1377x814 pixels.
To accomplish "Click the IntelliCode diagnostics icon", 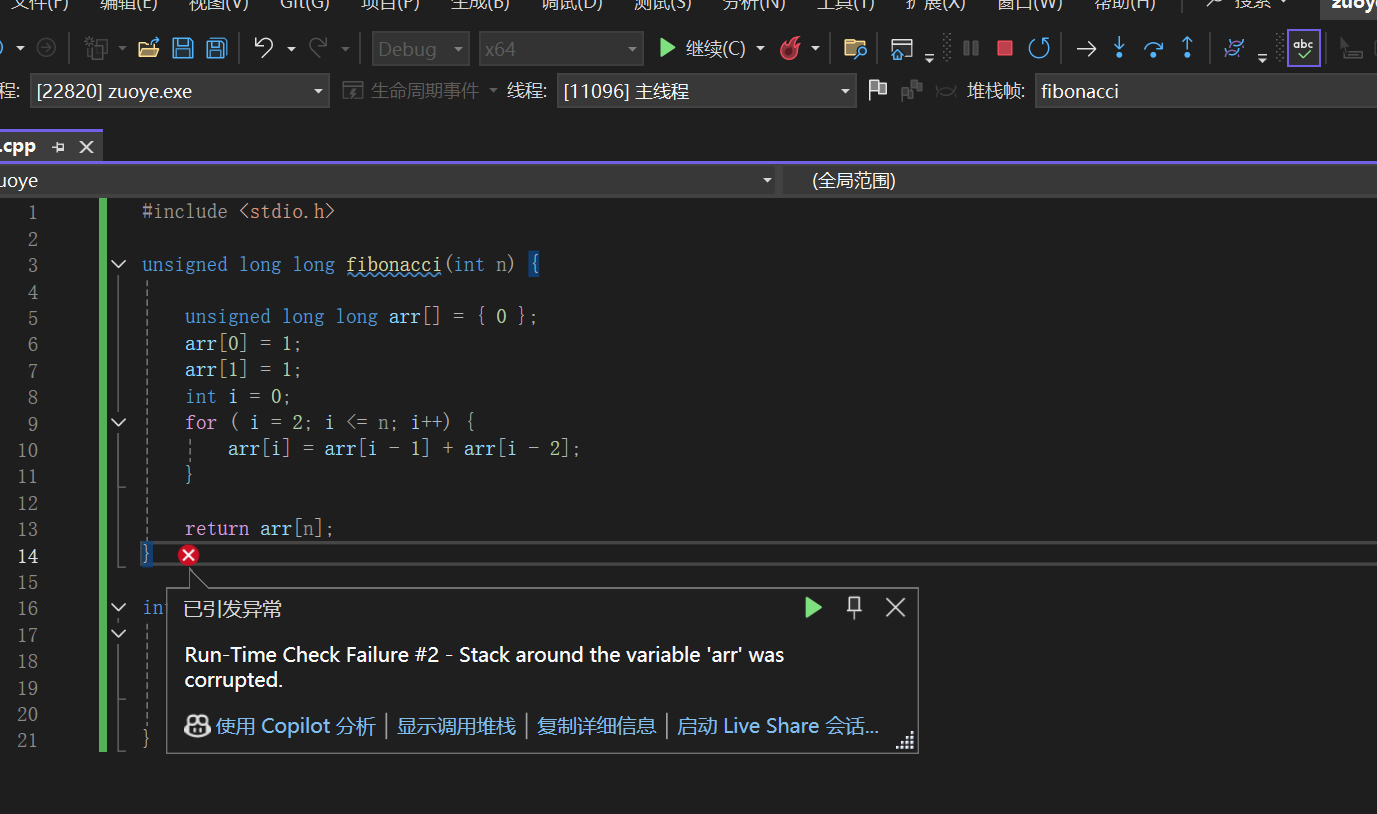I will (x=1234, y=48).
